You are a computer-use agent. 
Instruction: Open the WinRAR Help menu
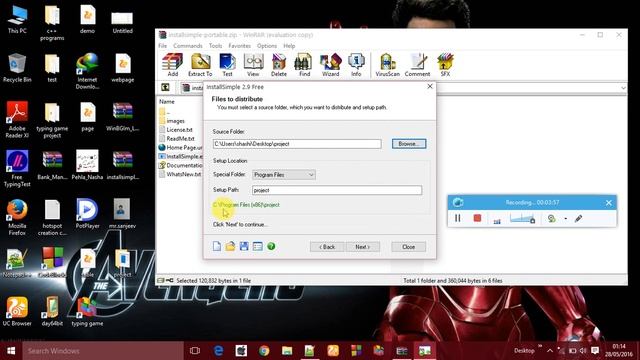pyautogui.click(x=289, y=46)
